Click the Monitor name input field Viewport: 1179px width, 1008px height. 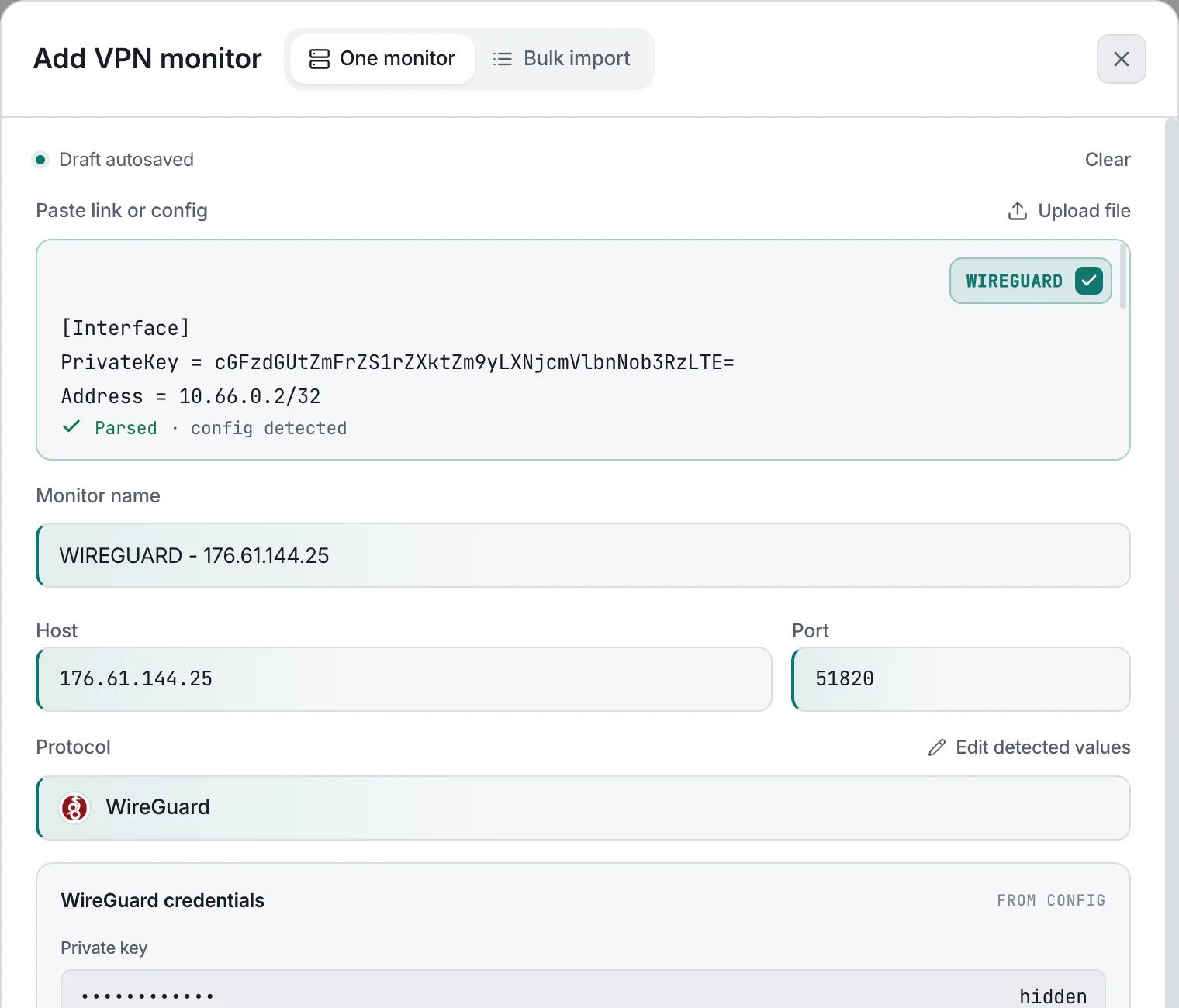(583, 555)
